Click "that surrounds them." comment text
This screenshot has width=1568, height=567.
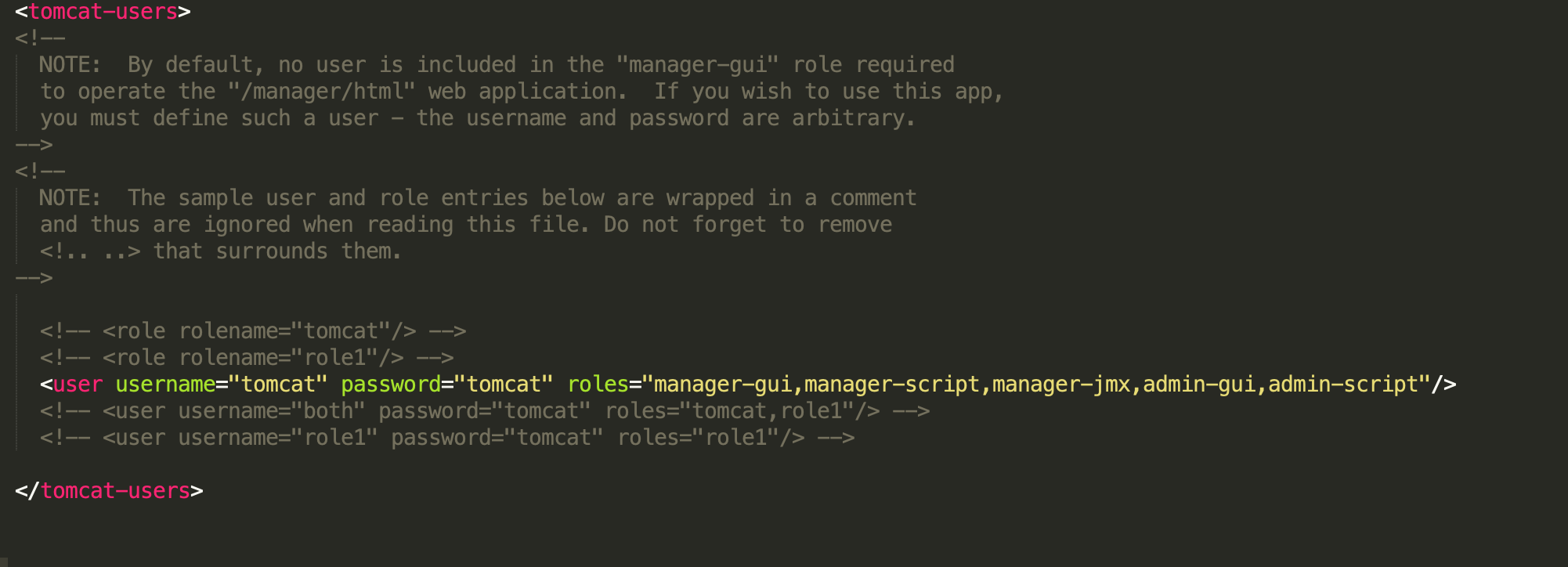[277, 251]
